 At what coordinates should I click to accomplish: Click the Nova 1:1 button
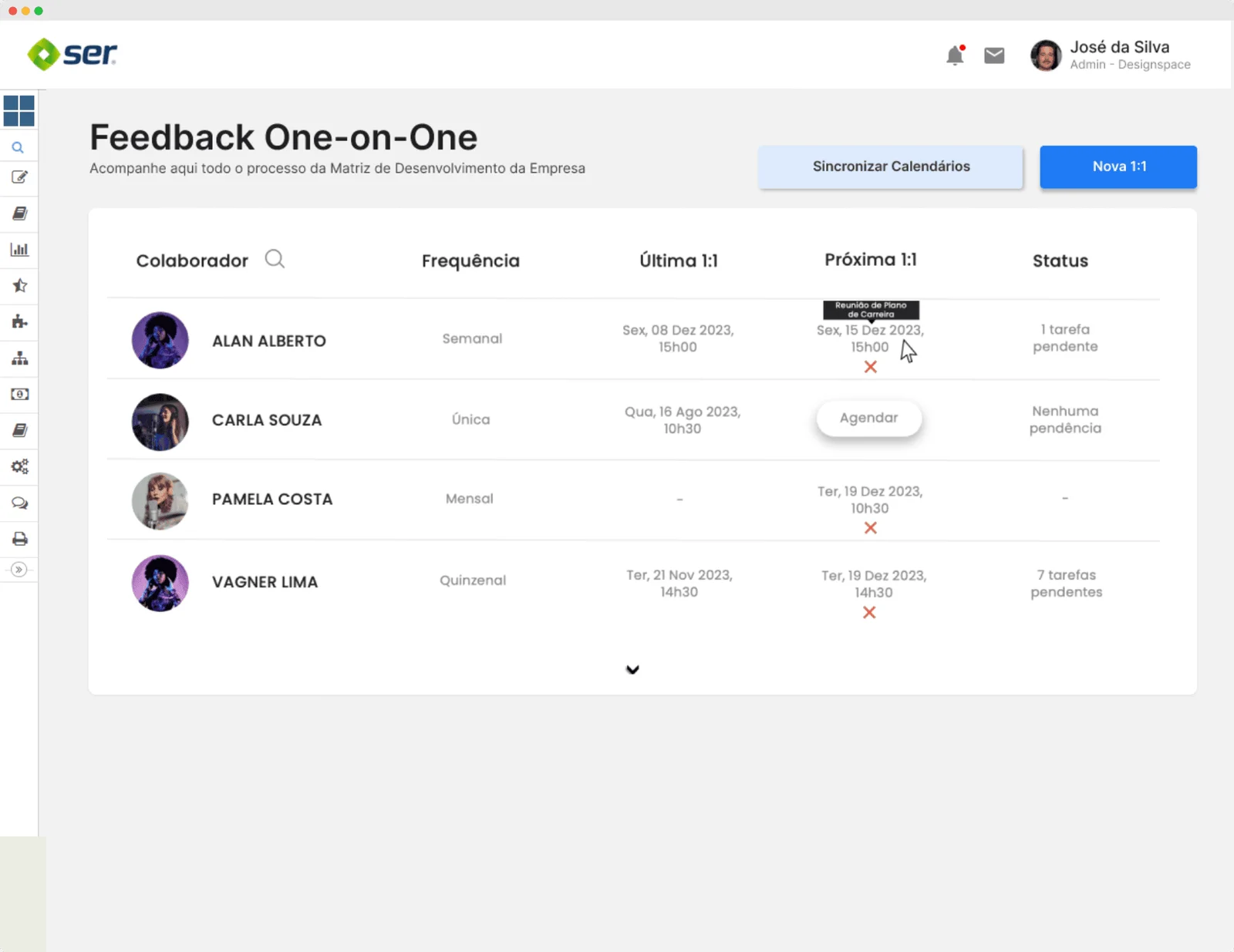[x=1118, y=167]
